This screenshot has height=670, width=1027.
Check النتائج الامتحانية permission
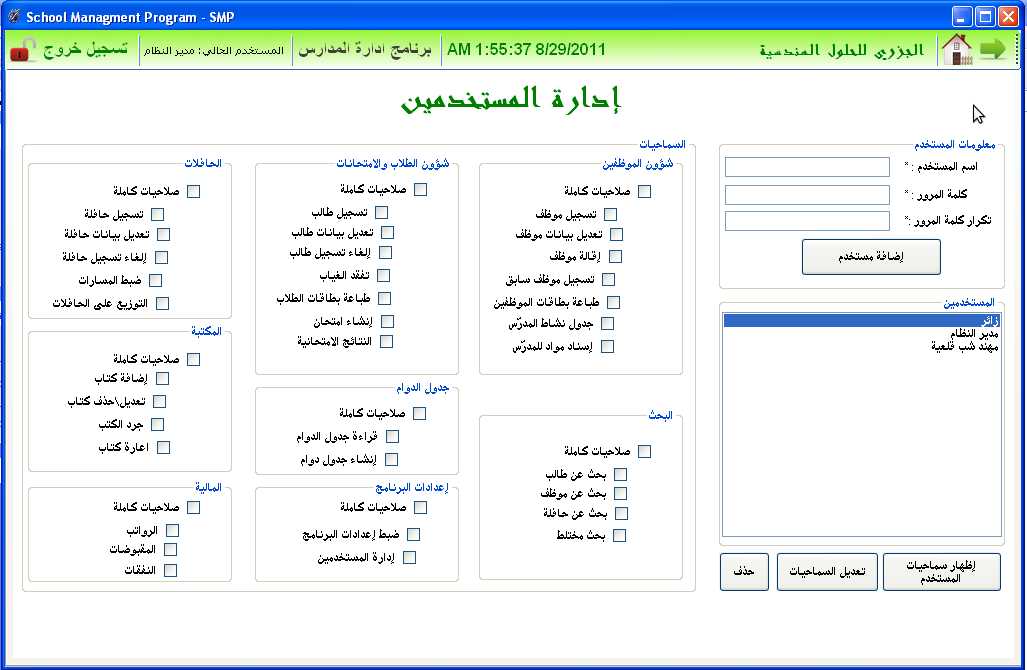pos(386,341)
